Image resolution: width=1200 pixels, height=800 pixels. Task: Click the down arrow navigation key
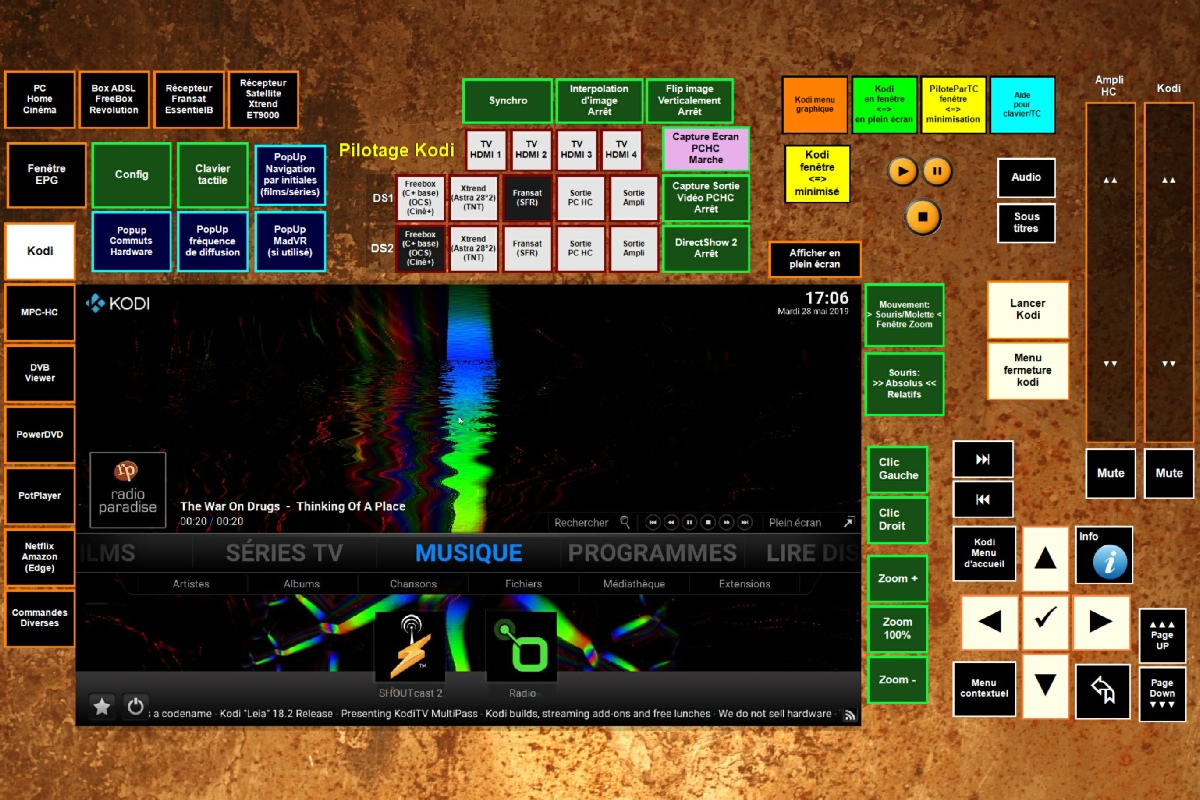click(1046, 685)
